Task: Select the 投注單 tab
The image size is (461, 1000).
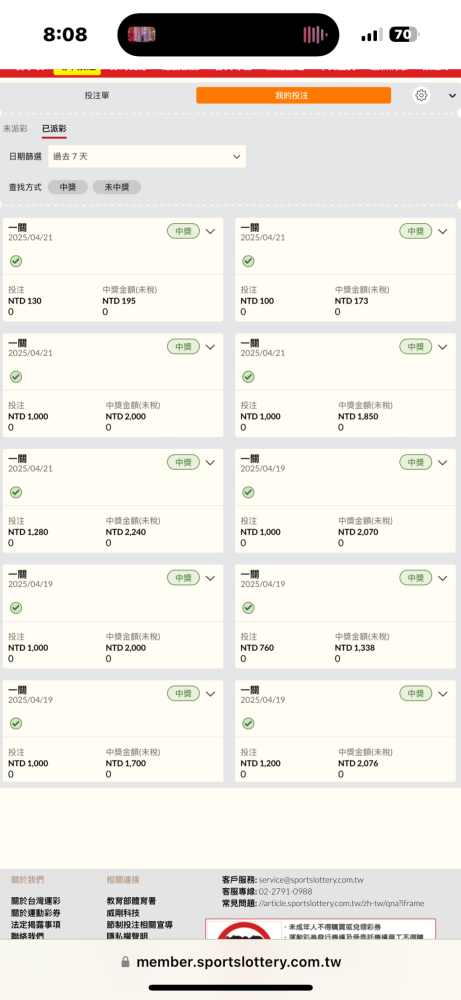Action: [97, 95]
